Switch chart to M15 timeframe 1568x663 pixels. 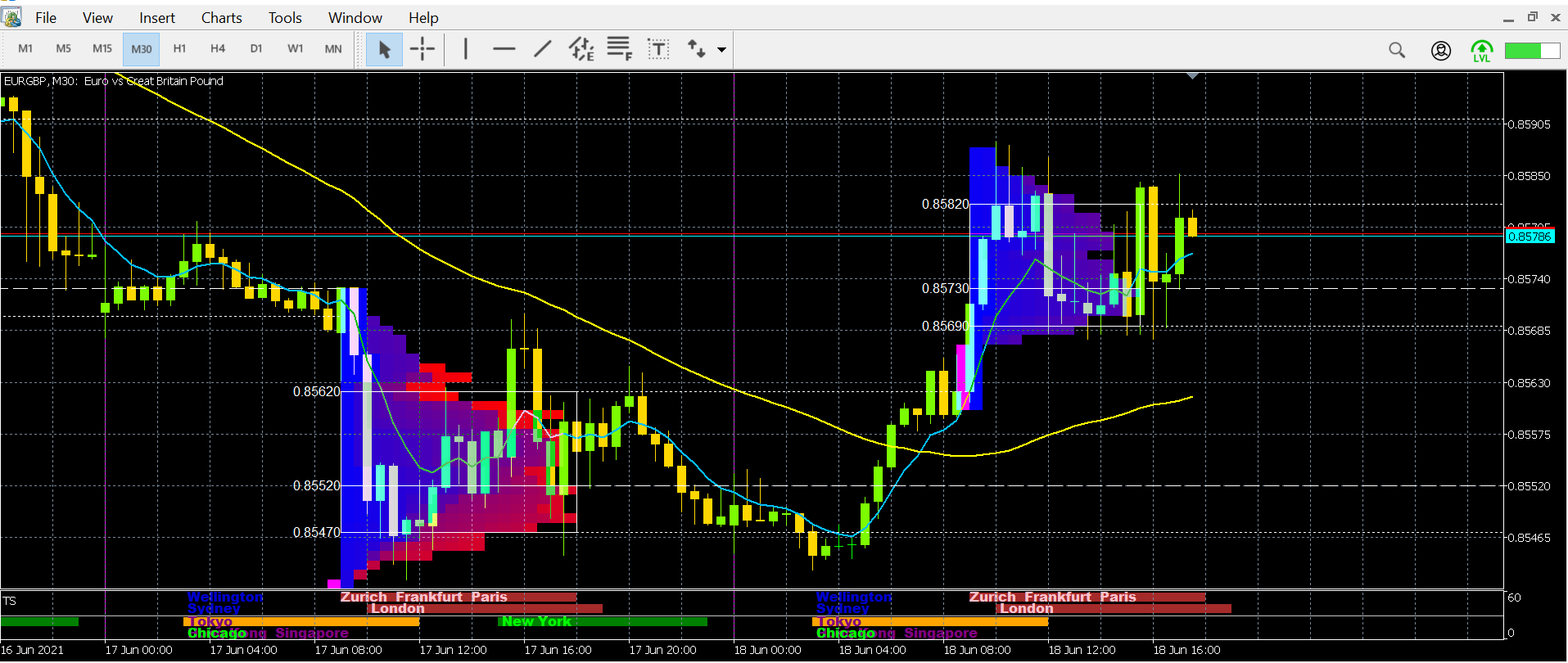(102, 49)
